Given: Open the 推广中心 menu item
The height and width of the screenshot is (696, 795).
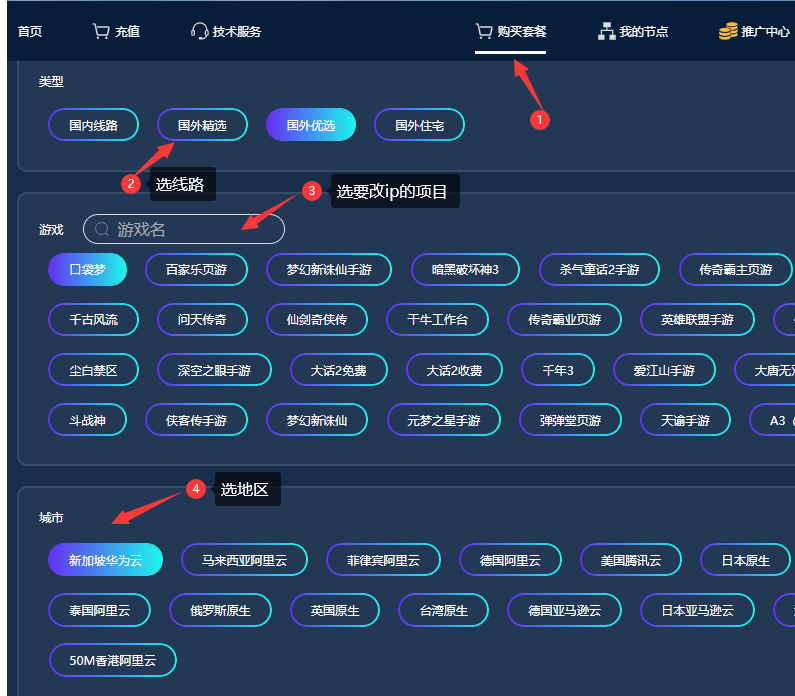Looking at the screenshot, I should (765, 31).
